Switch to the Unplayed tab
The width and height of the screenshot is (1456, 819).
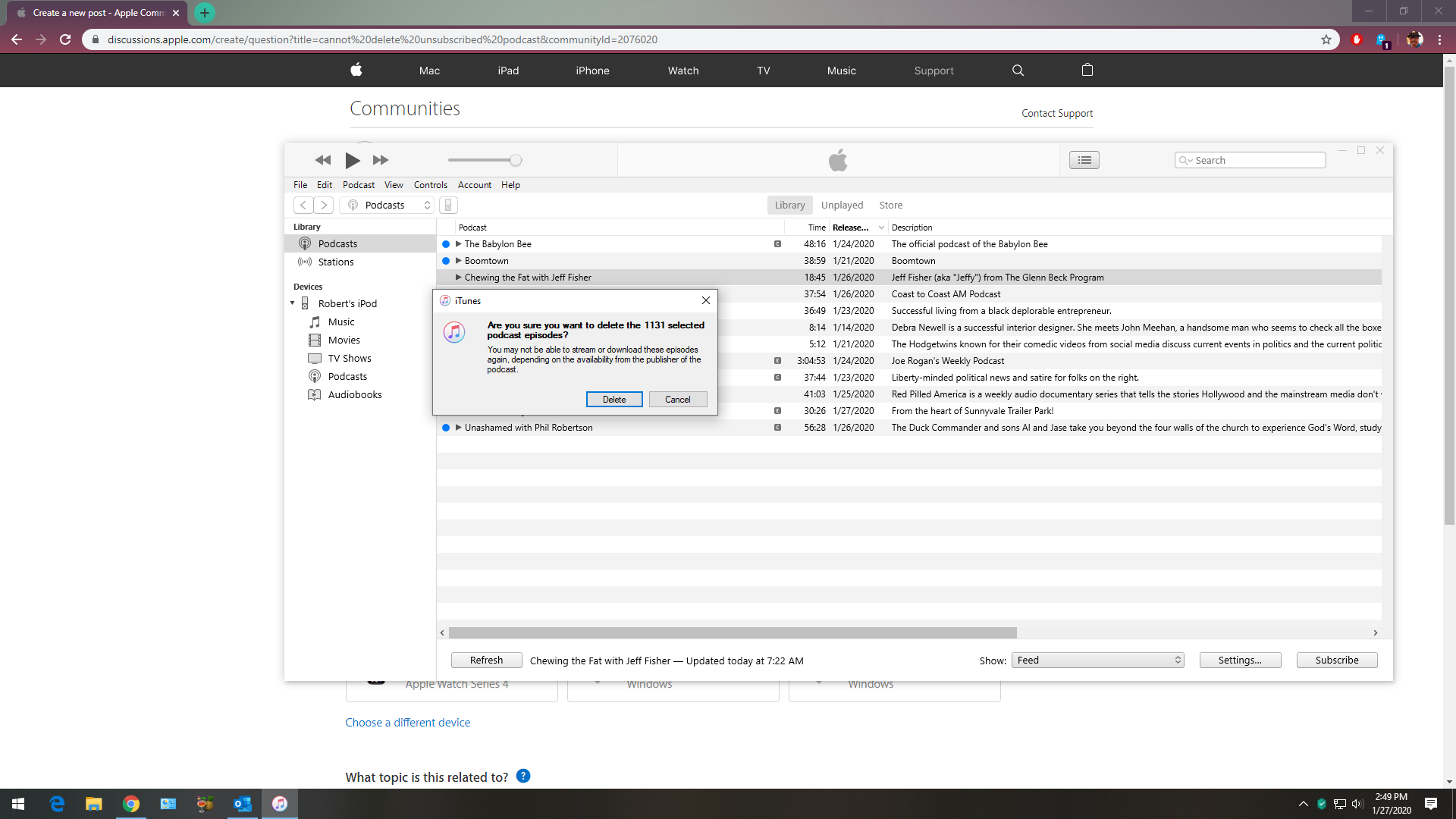point(842,206)
